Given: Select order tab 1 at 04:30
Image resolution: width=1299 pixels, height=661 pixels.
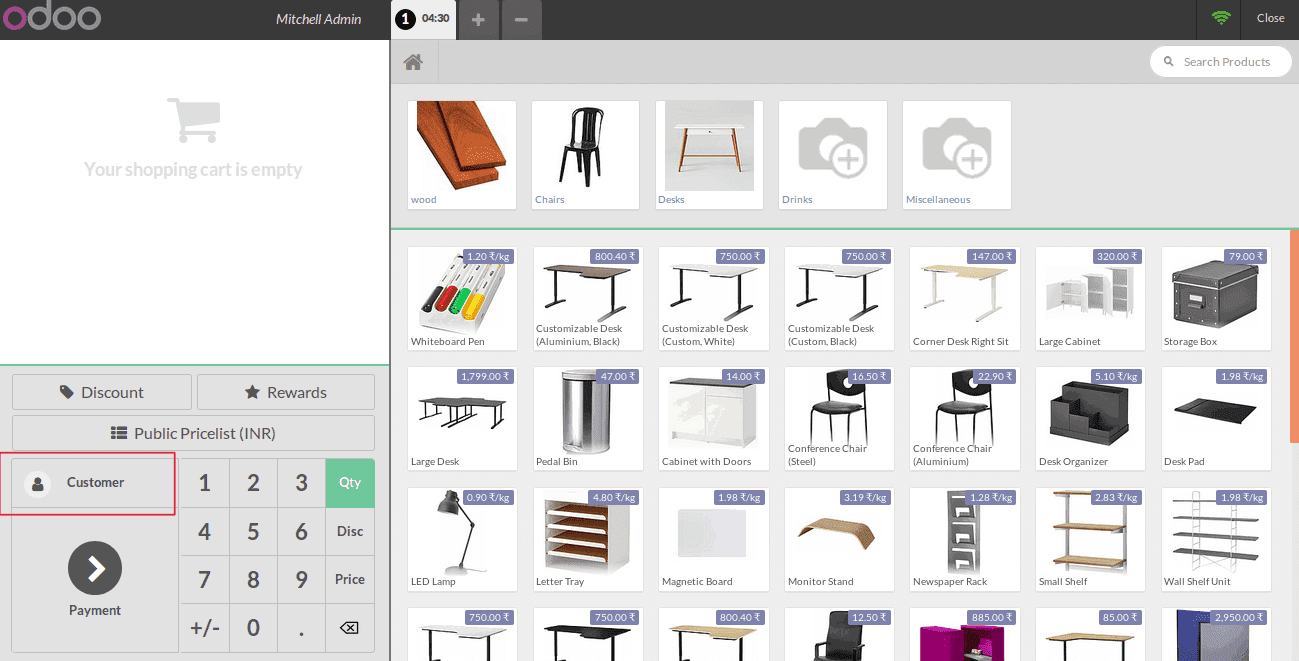Looking at the screenshot, I should pos(423,19).
